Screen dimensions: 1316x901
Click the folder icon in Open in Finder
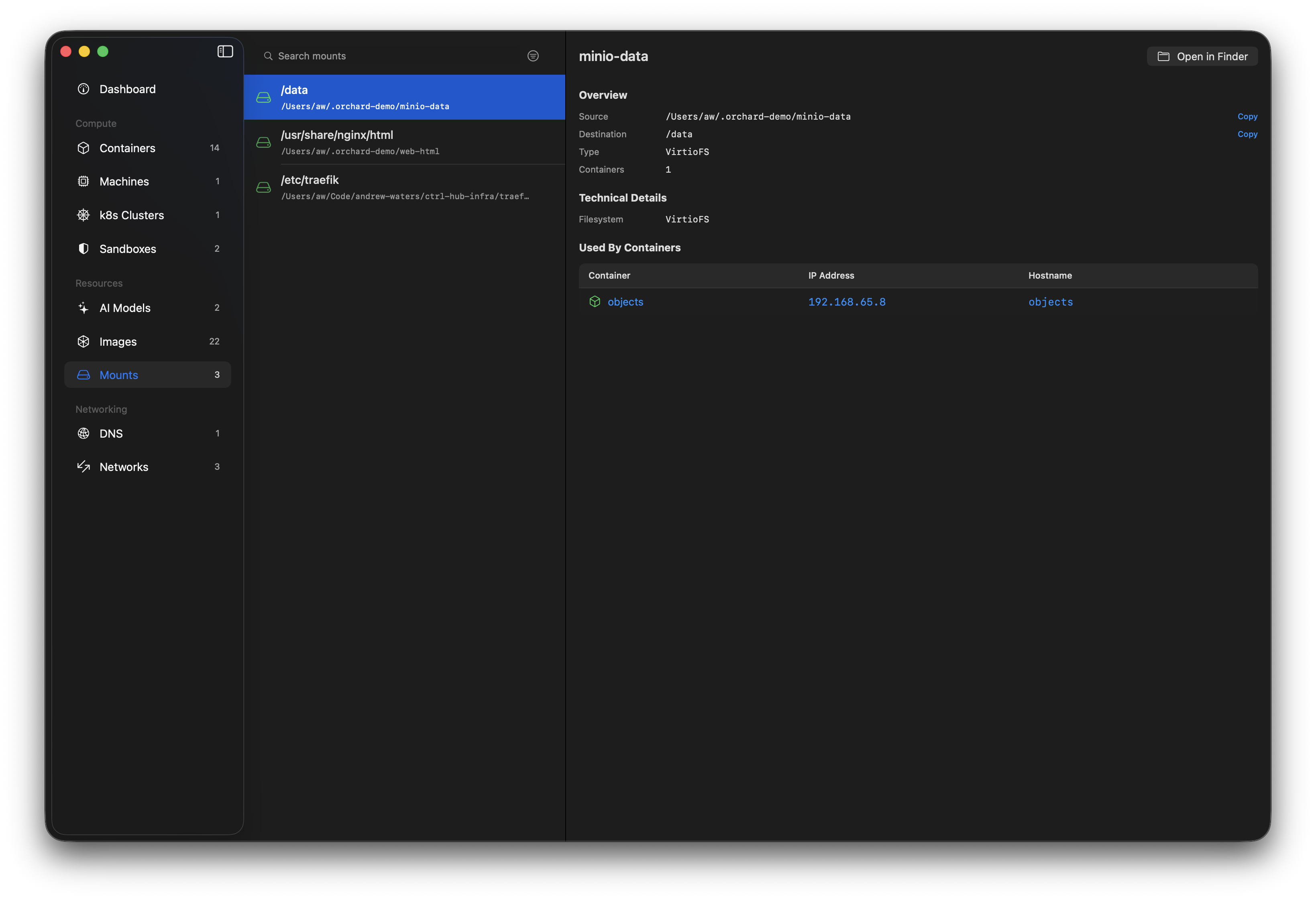tap(1163, 57)
